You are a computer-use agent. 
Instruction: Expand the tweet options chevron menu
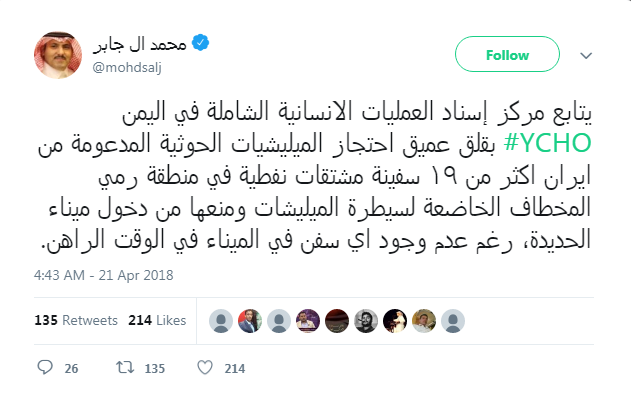coord(586,56)
